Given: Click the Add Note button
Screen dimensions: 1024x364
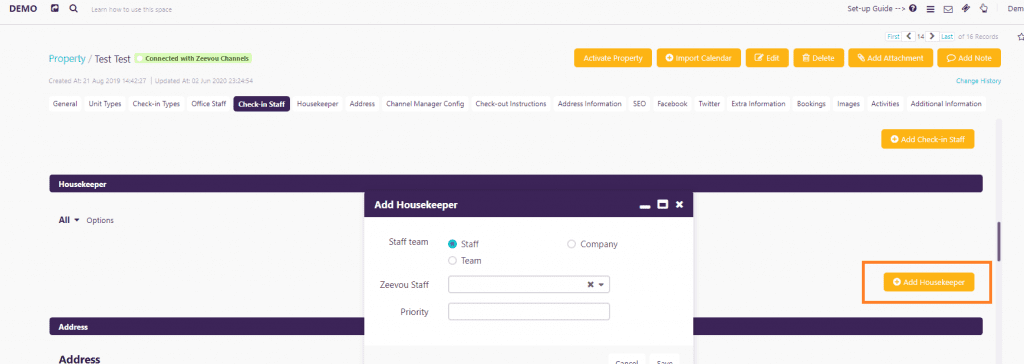Looking at the screenshot, I should (968, 58).
